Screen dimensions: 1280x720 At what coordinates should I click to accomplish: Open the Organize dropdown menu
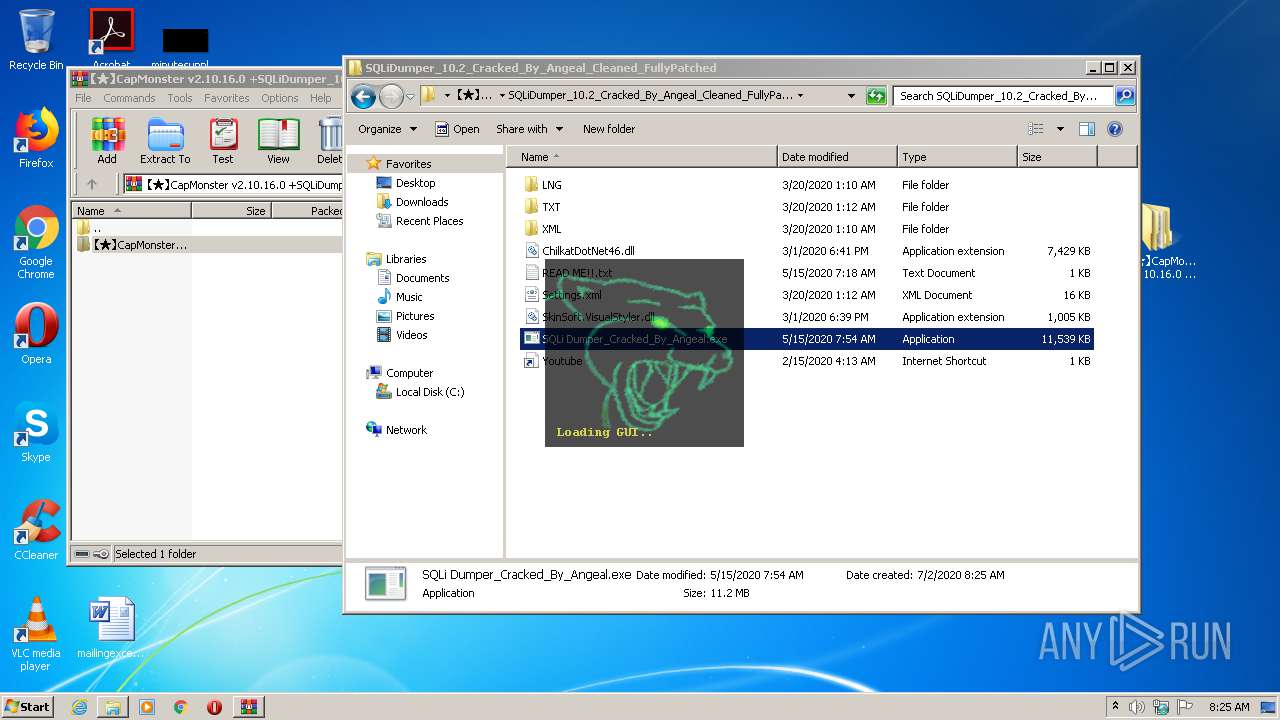click(387, 129)
